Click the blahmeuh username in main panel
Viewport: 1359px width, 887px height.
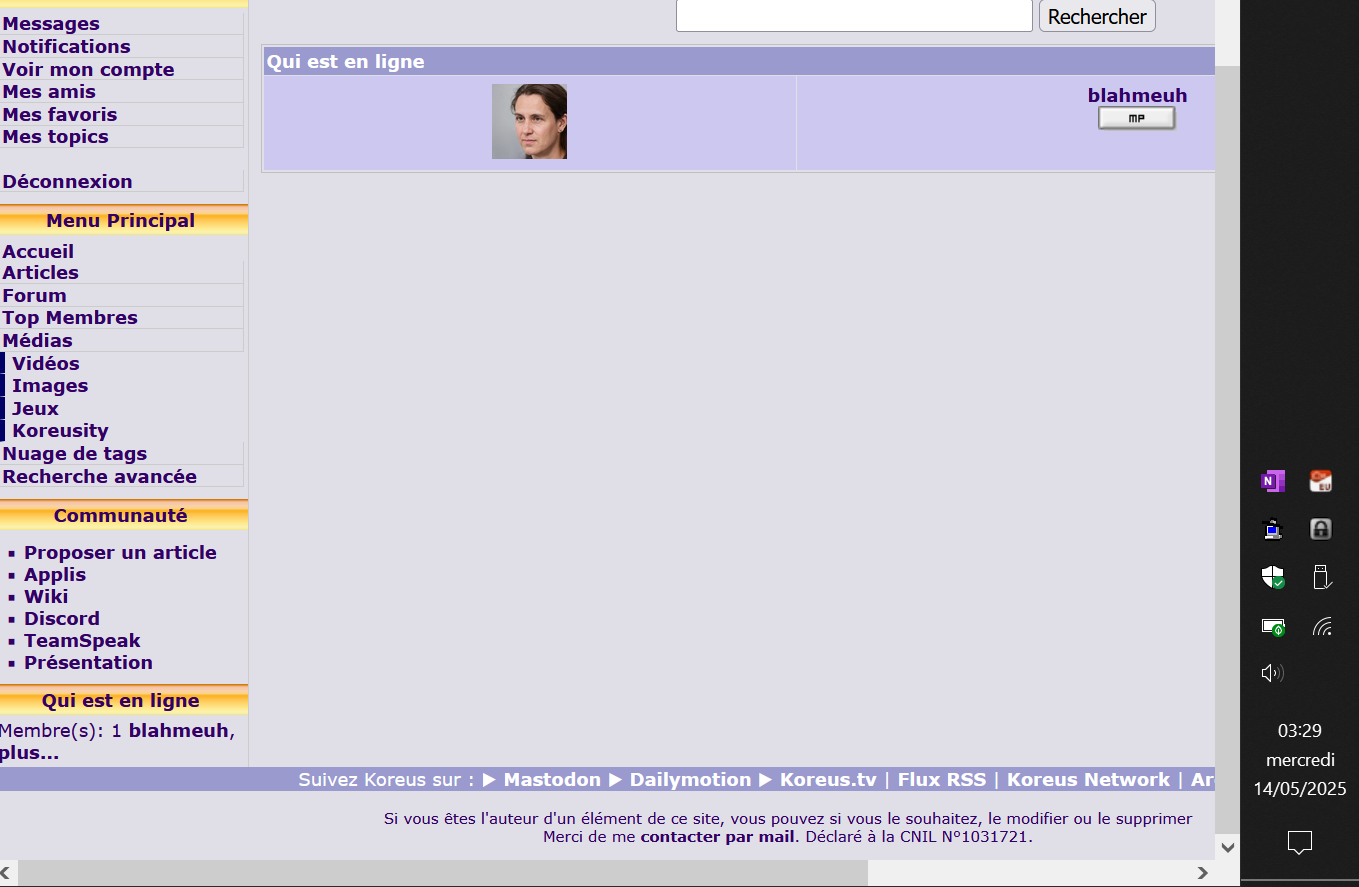point(1137,96)
